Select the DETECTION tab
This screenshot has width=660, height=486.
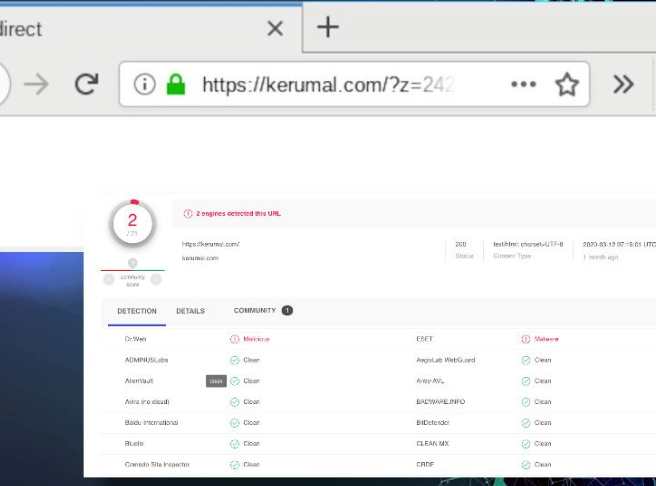[137, 311]
